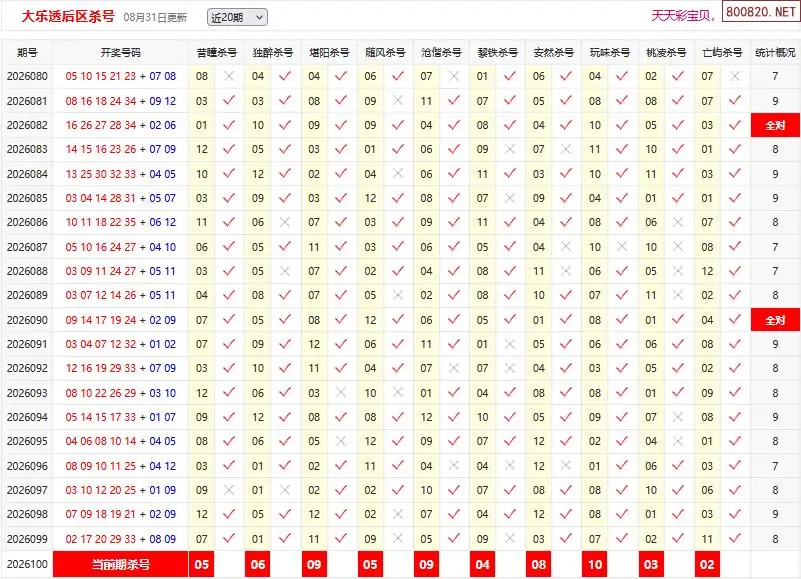Click red checkmark in 独醉杀号 column, row 2026080
801x579 pixels.
pos(285,76)
